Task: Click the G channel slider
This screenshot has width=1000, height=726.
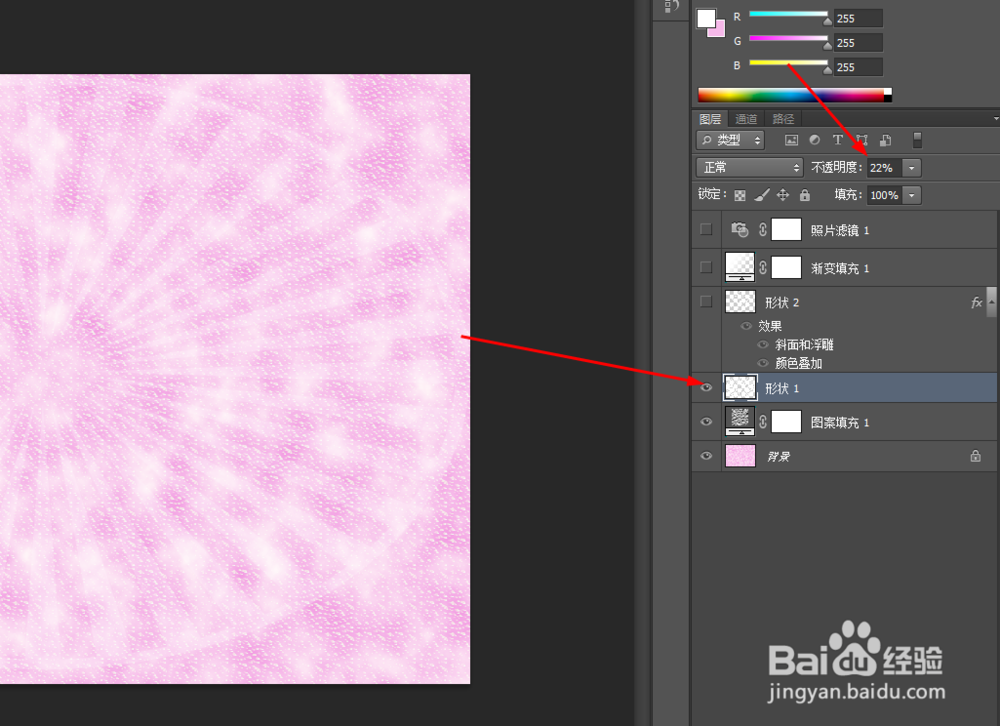Action: pyautogui.click(x=788, y=38)
